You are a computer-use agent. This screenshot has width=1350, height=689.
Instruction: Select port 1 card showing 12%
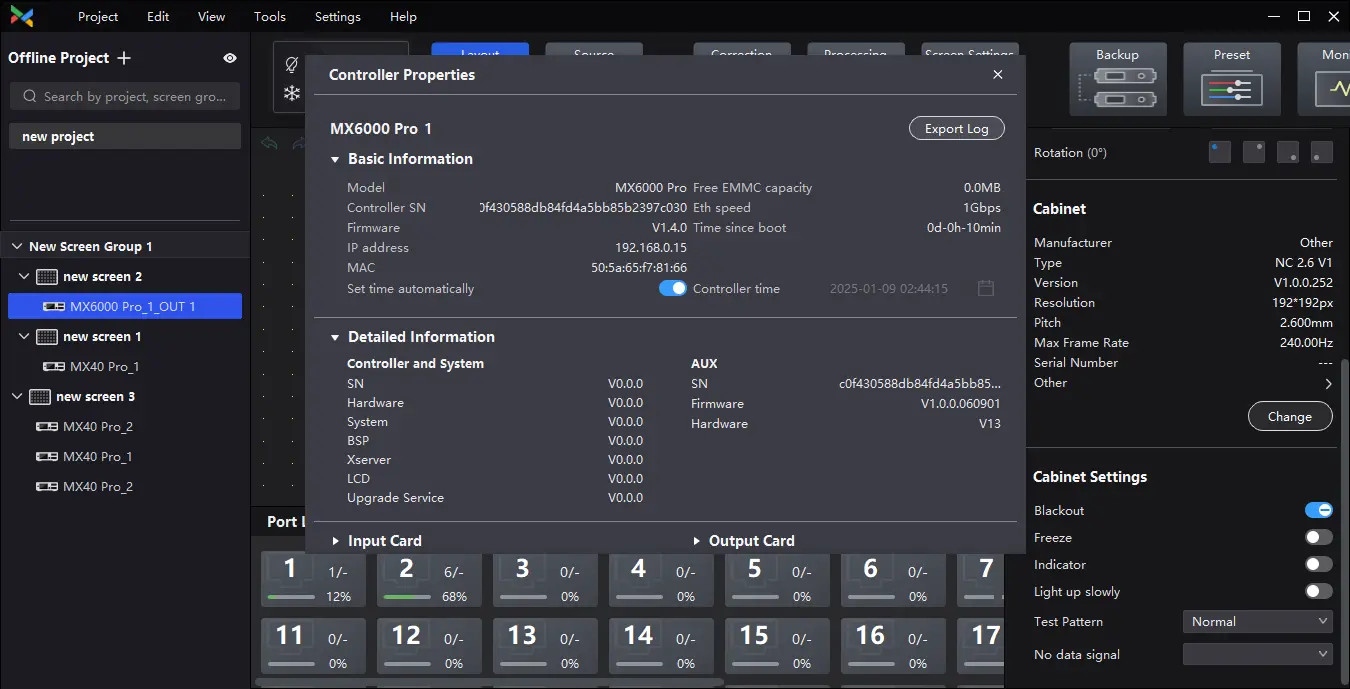(x=313, y=579)
